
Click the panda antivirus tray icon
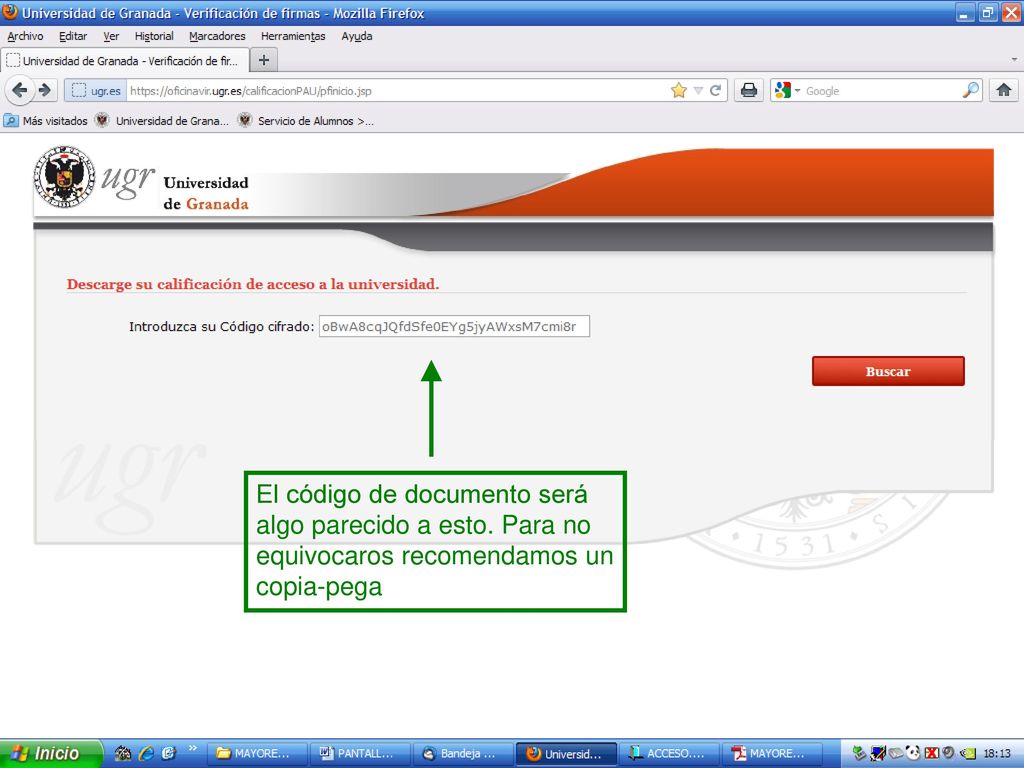coord(914,754)
